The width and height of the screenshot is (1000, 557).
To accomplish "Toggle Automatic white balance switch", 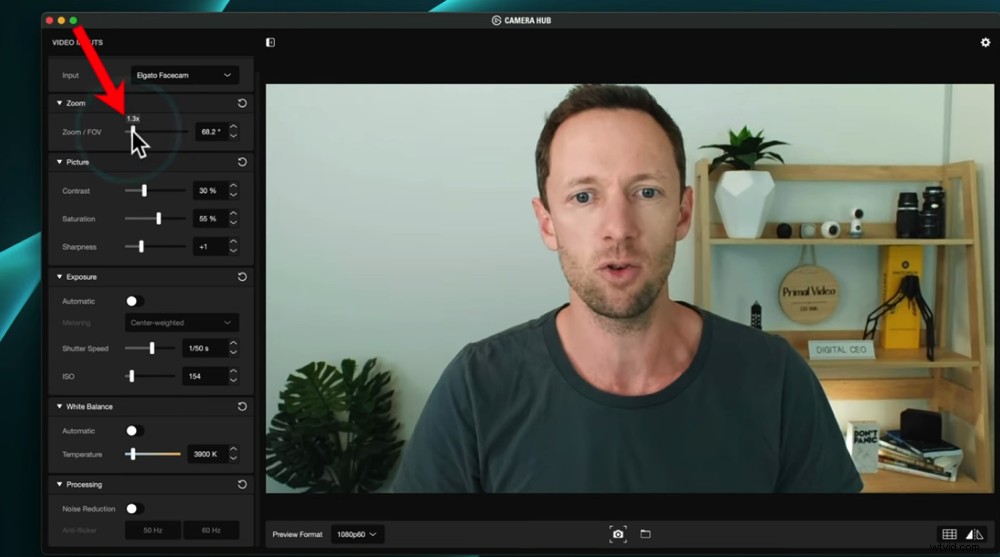I will pos(134,431).
